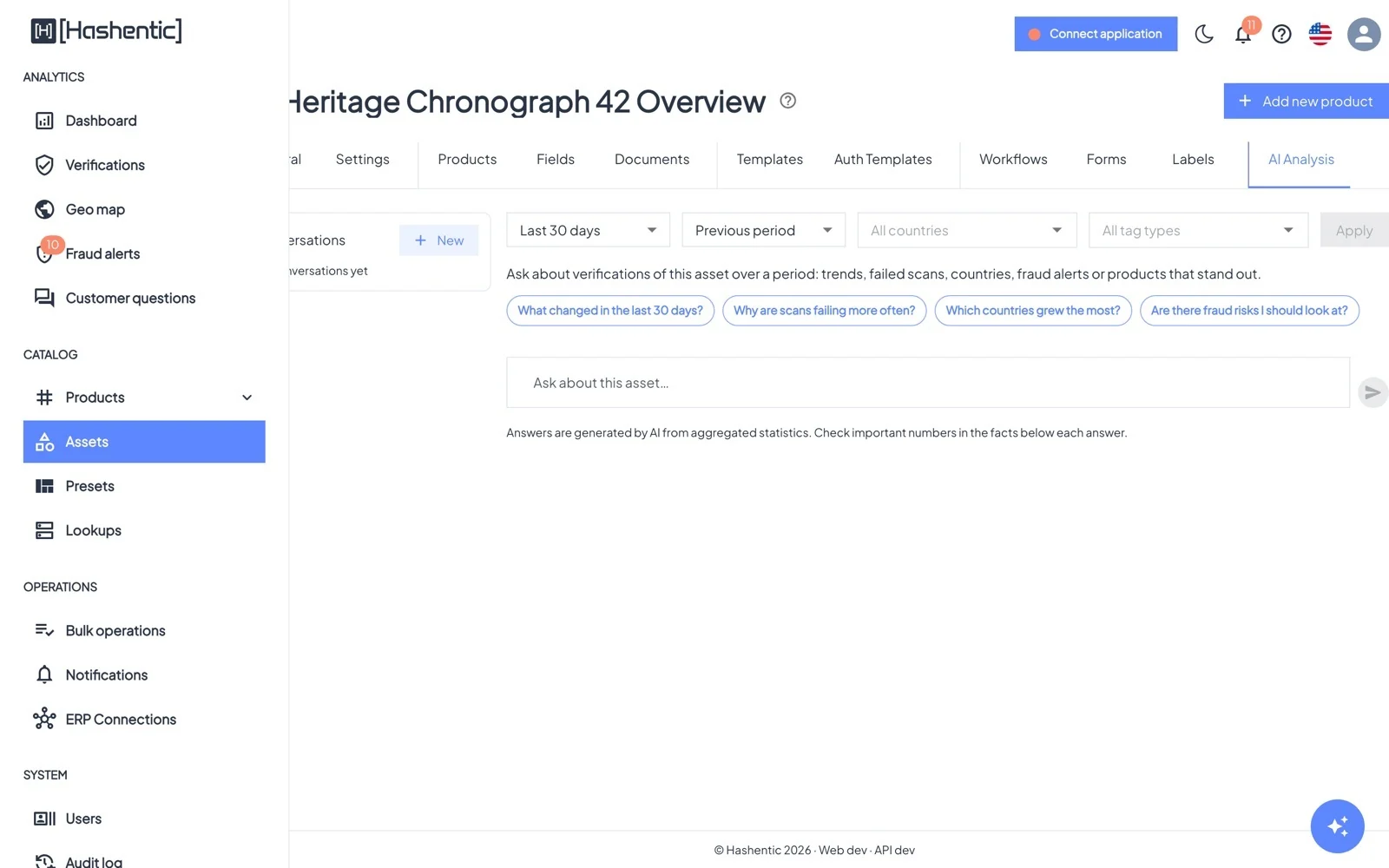Screen dimensions: 1389x868
Task: Open Dashboard from sidebar
Action: click(x=144, y=121)
